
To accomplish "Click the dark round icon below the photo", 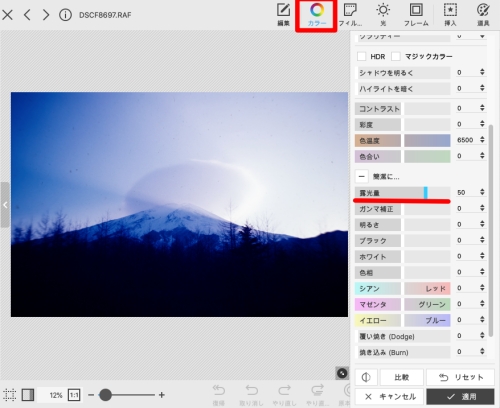I will 342,373.
